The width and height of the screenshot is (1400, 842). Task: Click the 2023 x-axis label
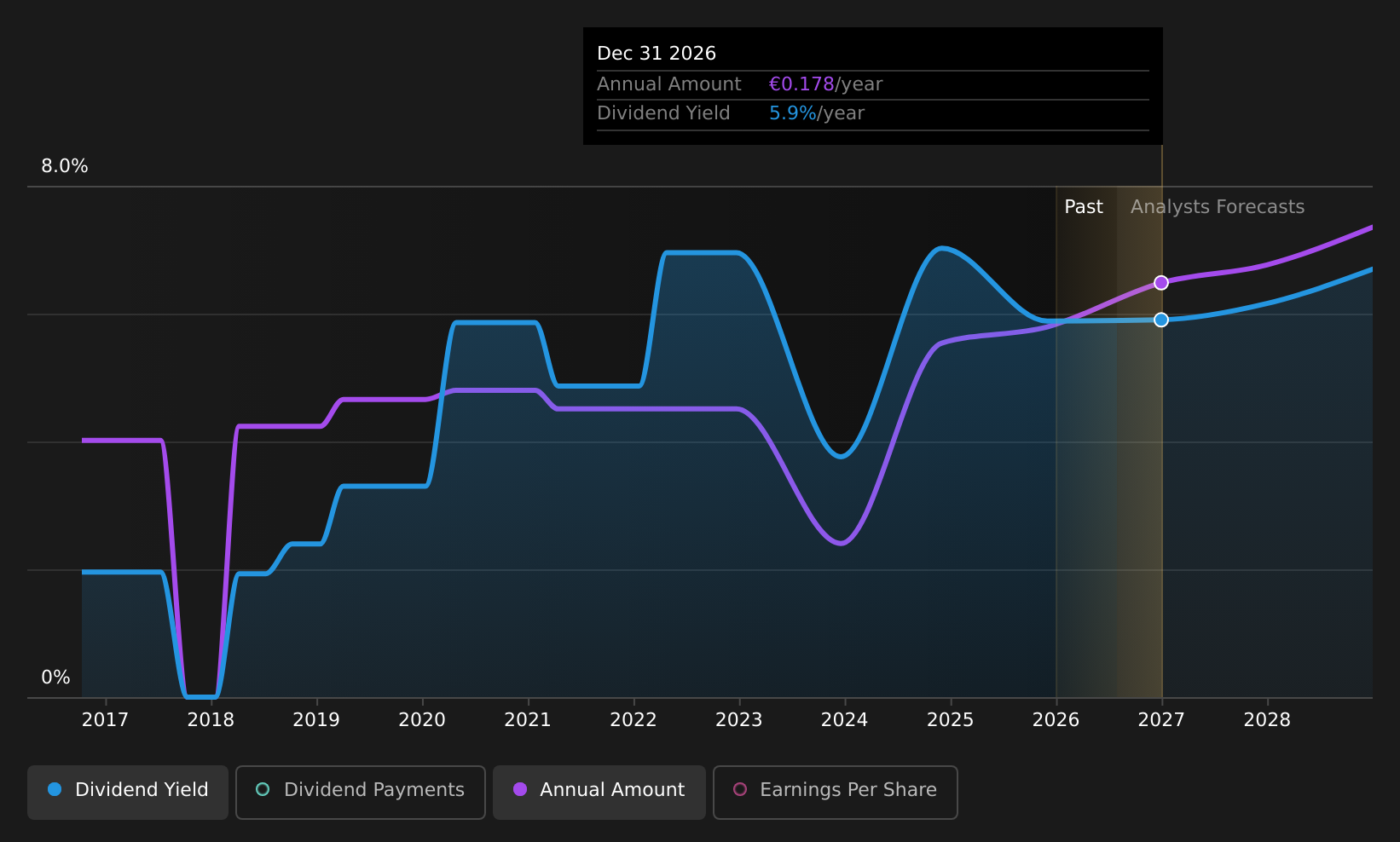739,720
